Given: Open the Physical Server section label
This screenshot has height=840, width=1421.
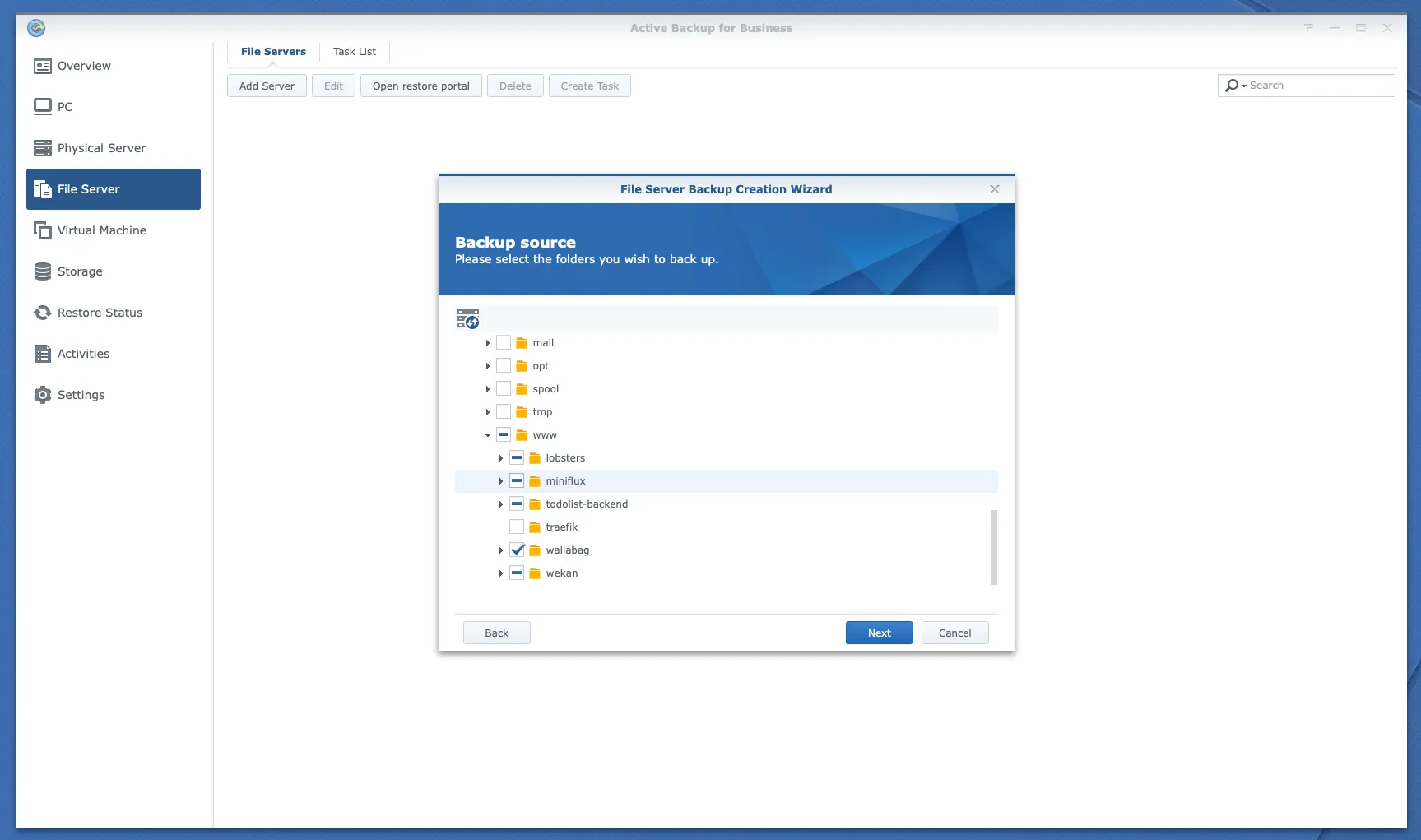Looking at the screenshot, I should [x=102, y=148].
